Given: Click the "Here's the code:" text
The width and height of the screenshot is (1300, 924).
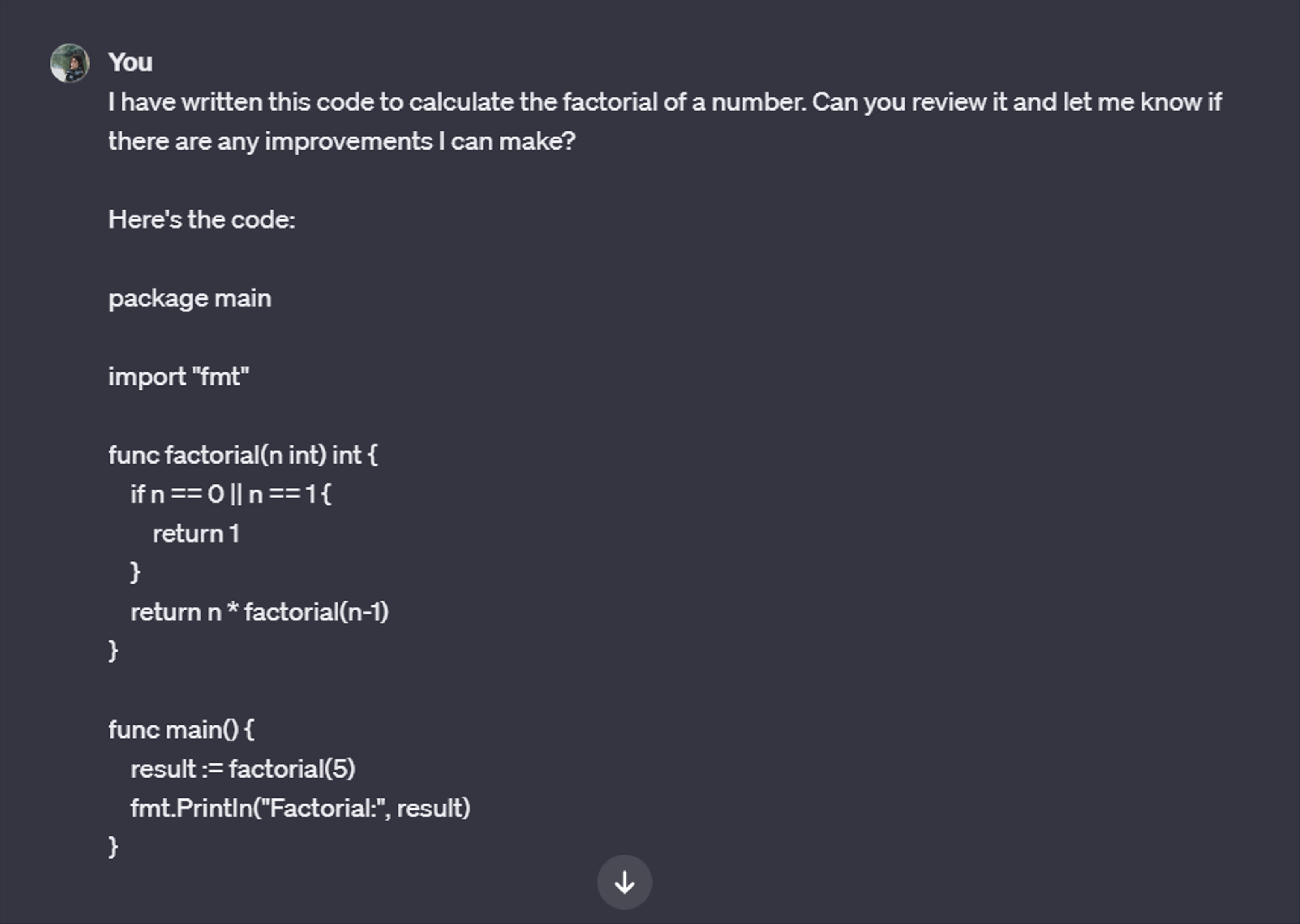Looking at the screenshot, I should point(202,220).
